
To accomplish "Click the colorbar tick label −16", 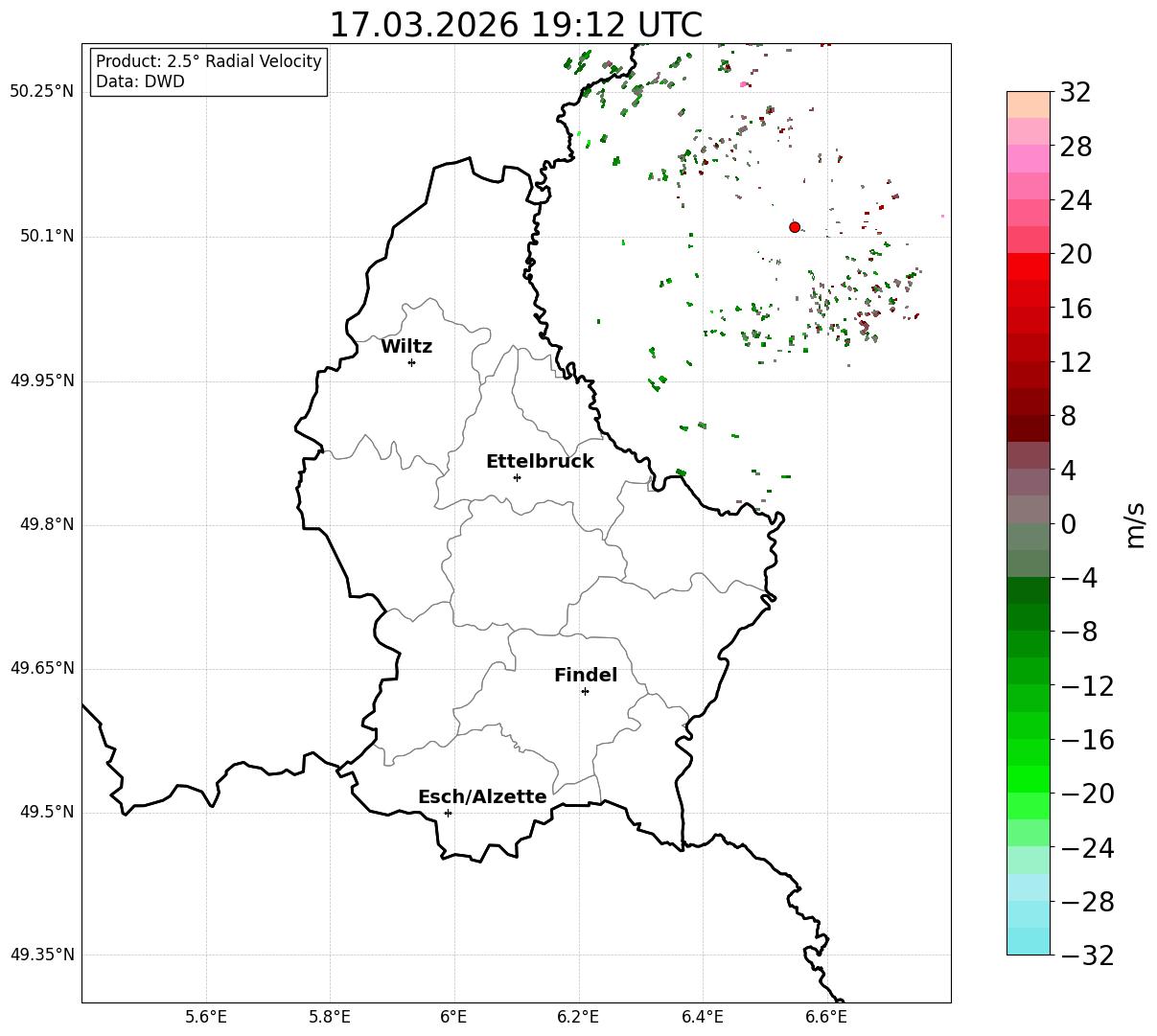I will pyautogui.click(x=1087, y=740).
